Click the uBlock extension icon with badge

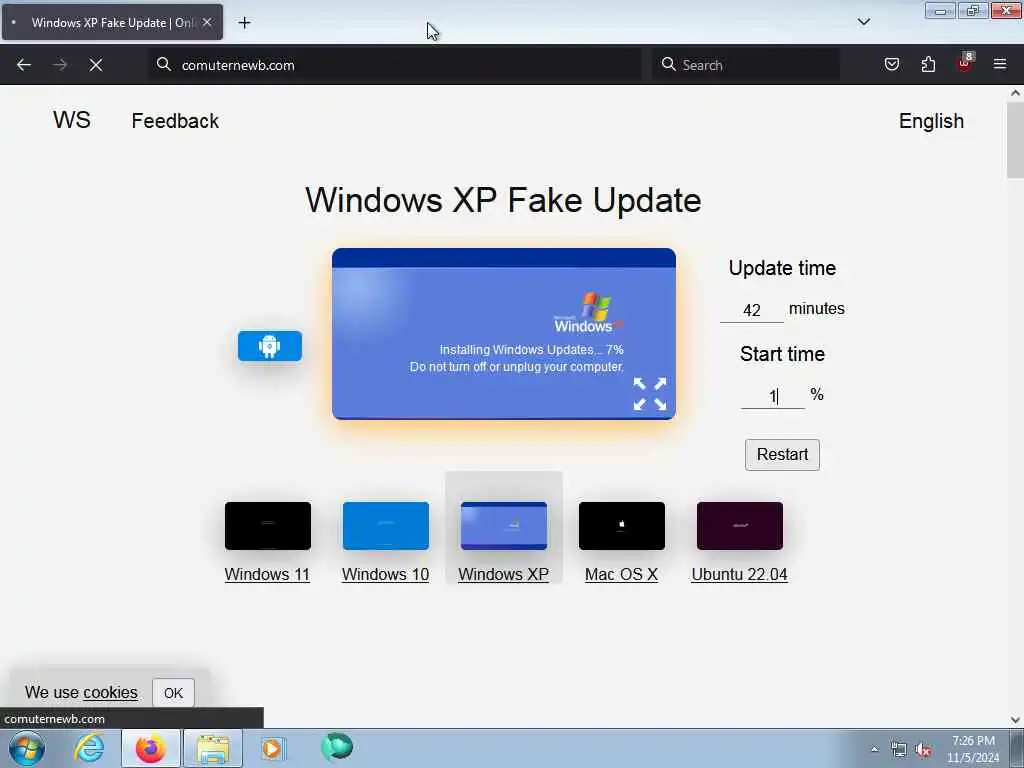click(x=965, y=63)
